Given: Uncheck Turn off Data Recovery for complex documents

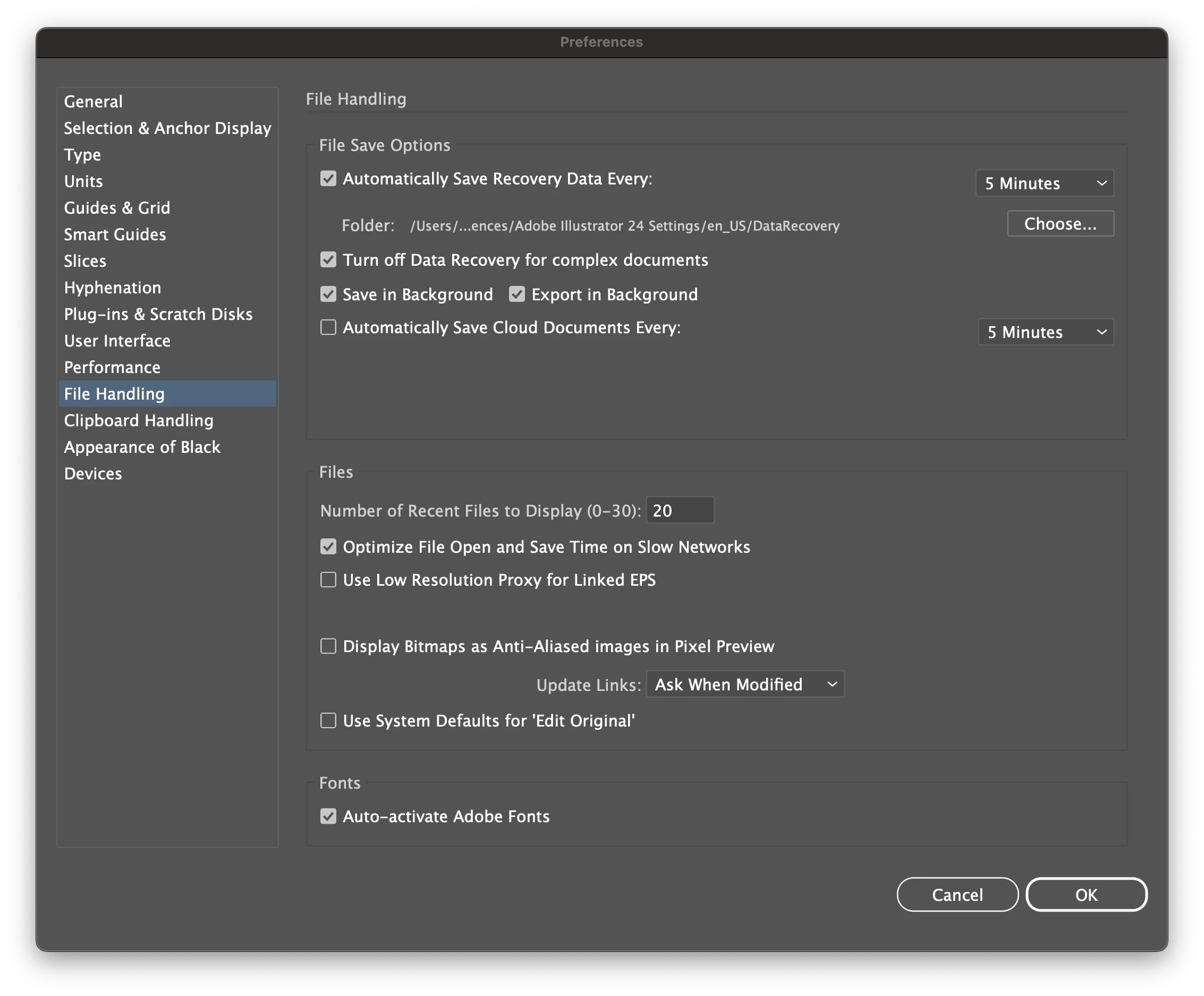Looking at the screenshot, I should click(328, 260).
